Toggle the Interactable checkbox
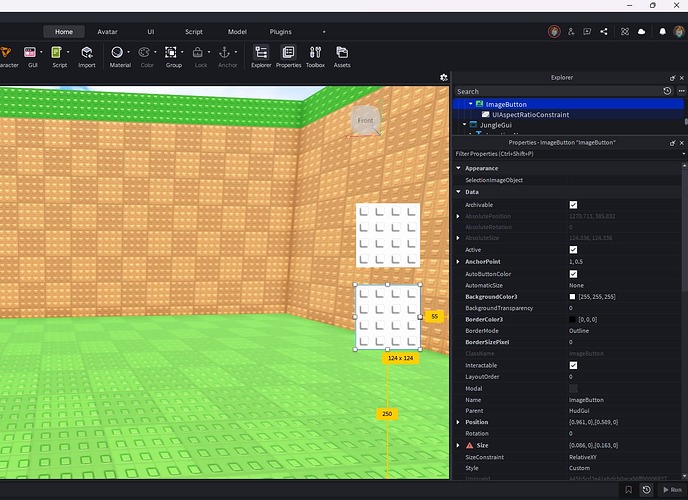688x500 pixels. (573, 365)
